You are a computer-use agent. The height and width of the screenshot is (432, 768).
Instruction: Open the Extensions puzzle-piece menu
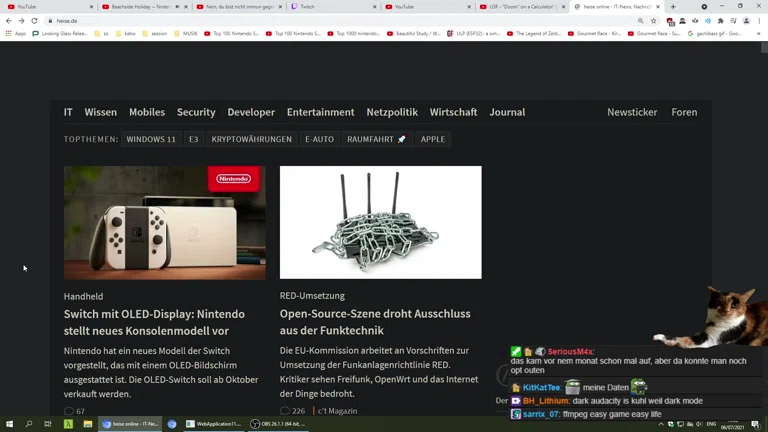720,21
